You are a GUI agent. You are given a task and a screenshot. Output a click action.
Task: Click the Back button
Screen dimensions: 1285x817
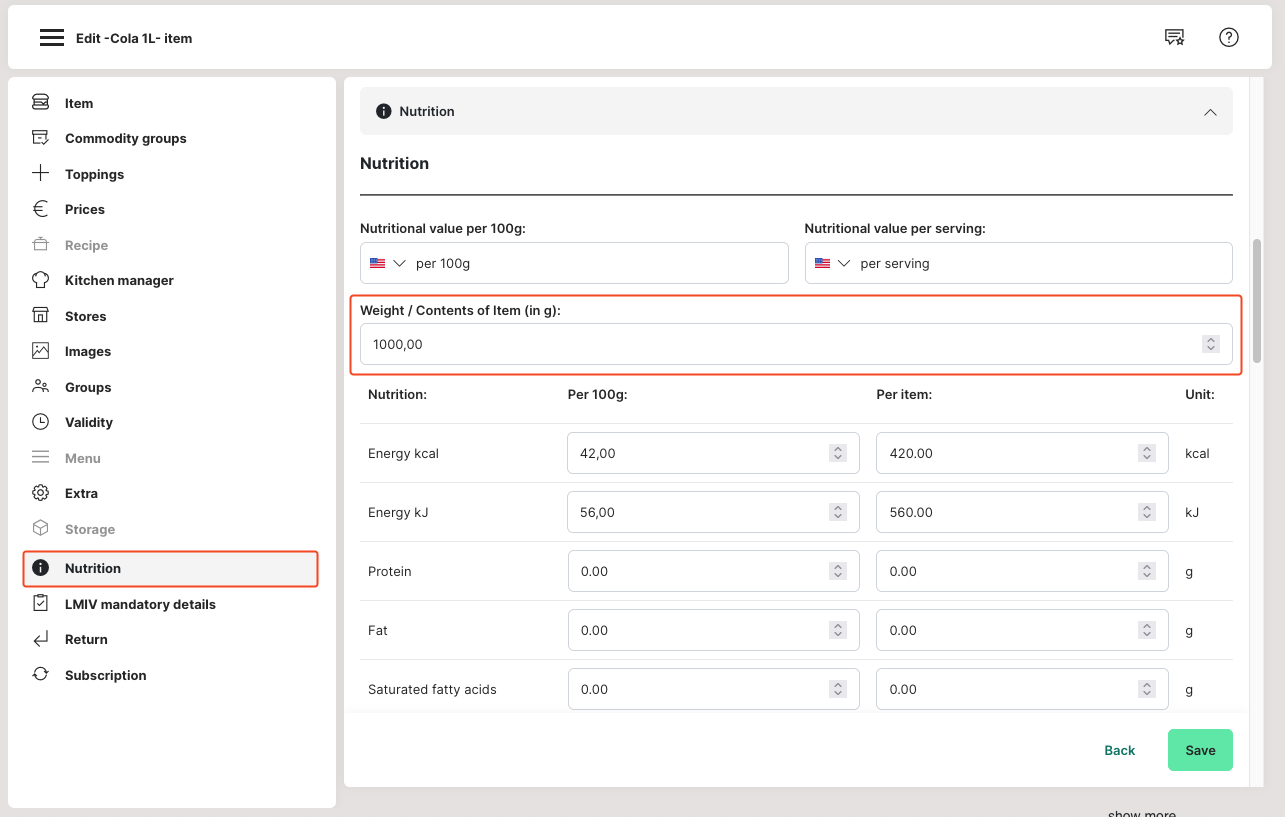point(1120,750)
